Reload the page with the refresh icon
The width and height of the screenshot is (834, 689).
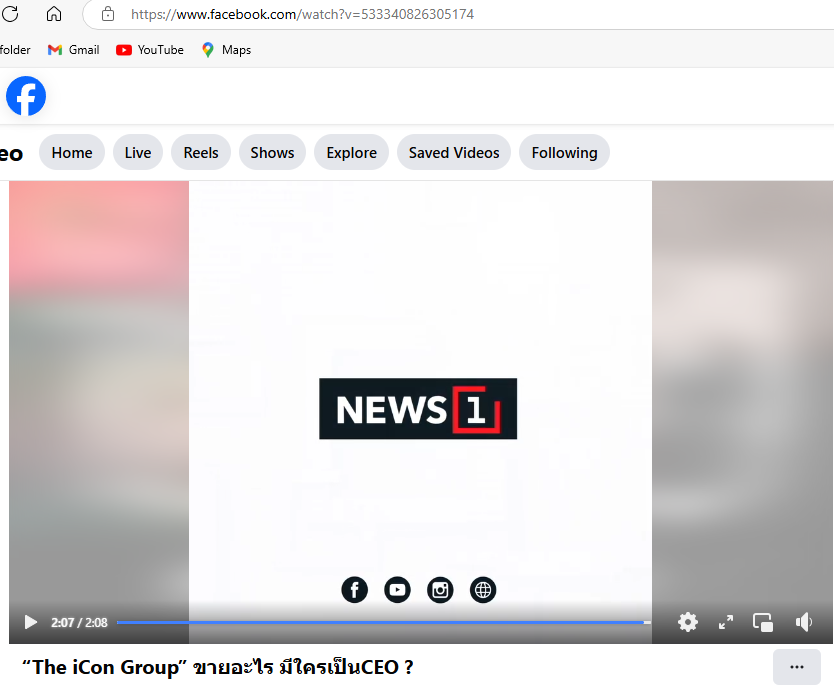coord(10,14)
